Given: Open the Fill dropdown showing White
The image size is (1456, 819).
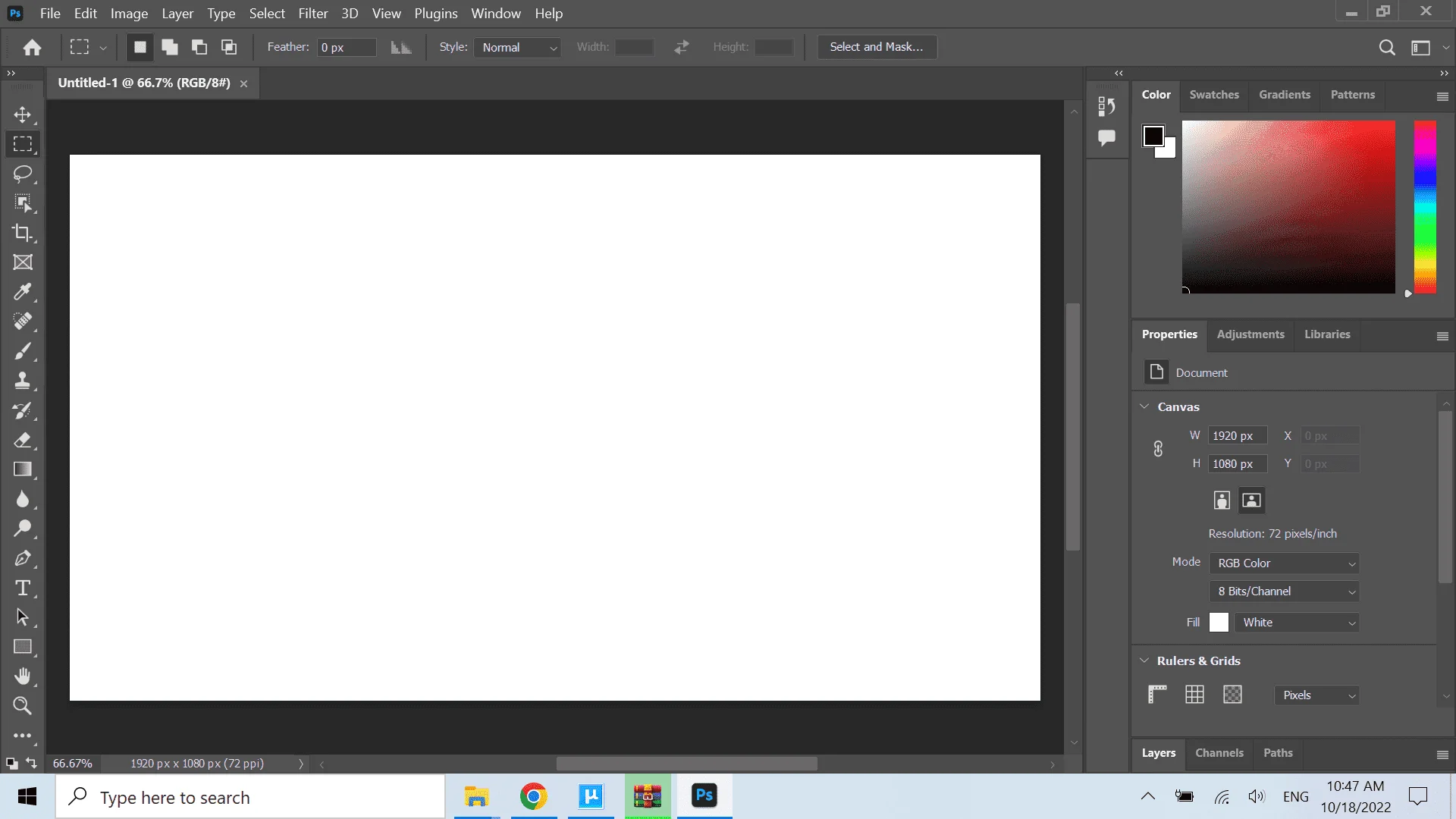Looking at the screenshot, I should pos(1297,623).
